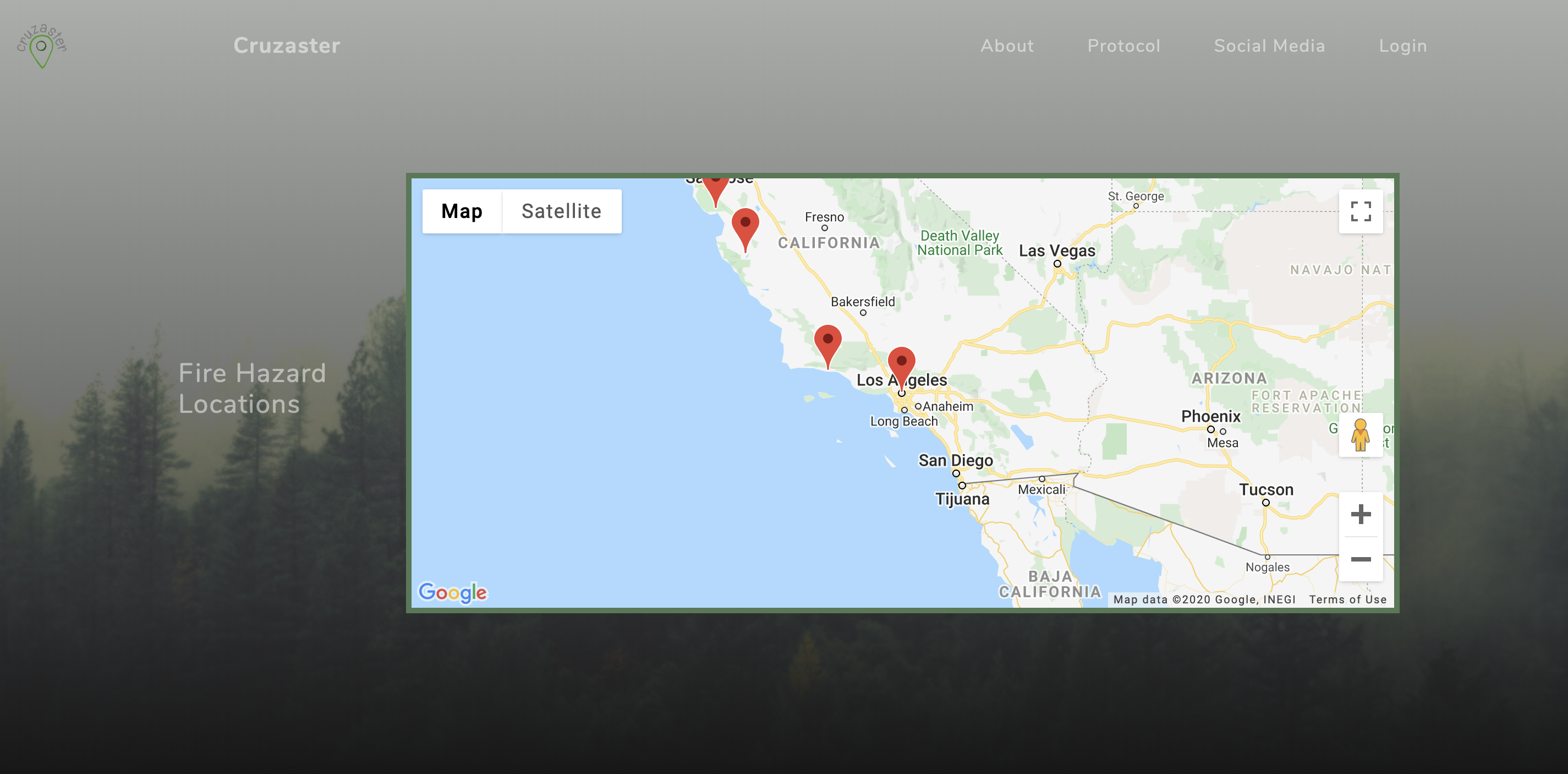Open the Protocol page

pyautogui.click(x=1123, y=46)
